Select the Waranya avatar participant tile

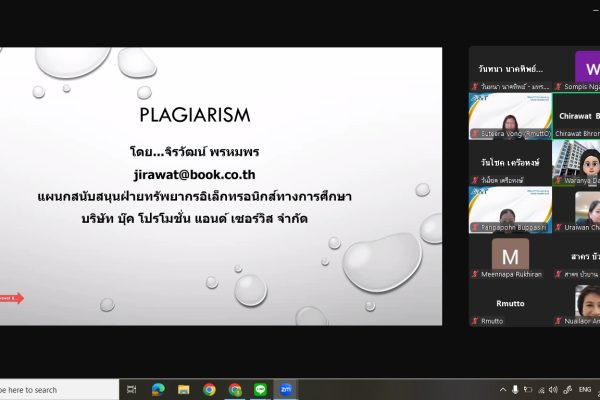pyautogui.click(x=576, y=163)
